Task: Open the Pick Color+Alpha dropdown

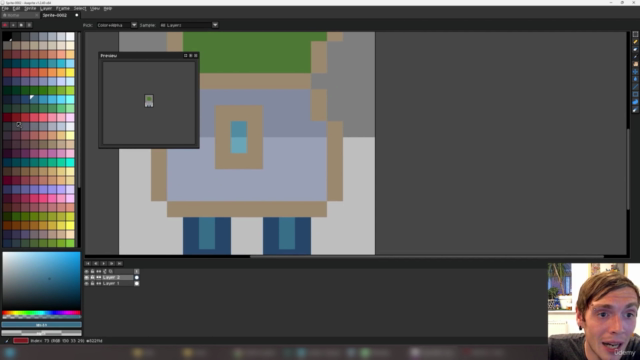Action: tap(134, 25)
